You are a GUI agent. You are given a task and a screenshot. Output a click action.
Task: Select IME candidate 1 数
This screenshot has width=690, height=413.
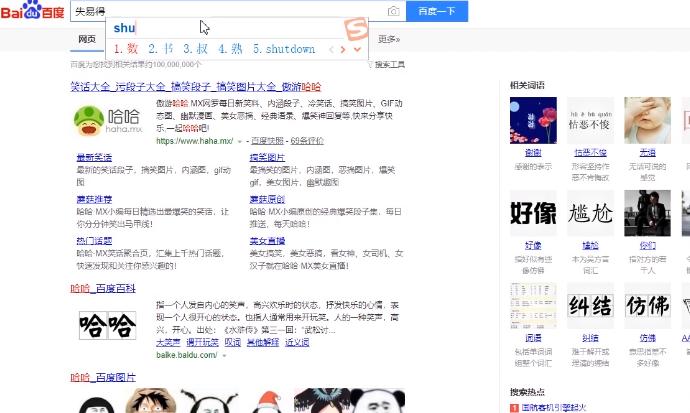click(x=126, y=49)
